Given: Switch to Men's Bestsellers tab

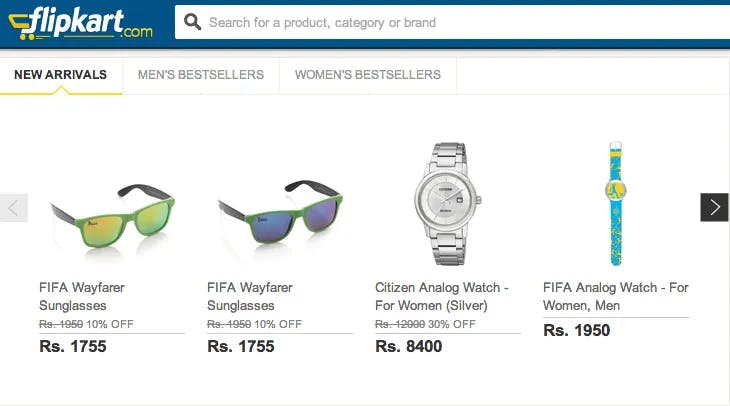Looking at the screenshot, I should [x=201, y=74].
